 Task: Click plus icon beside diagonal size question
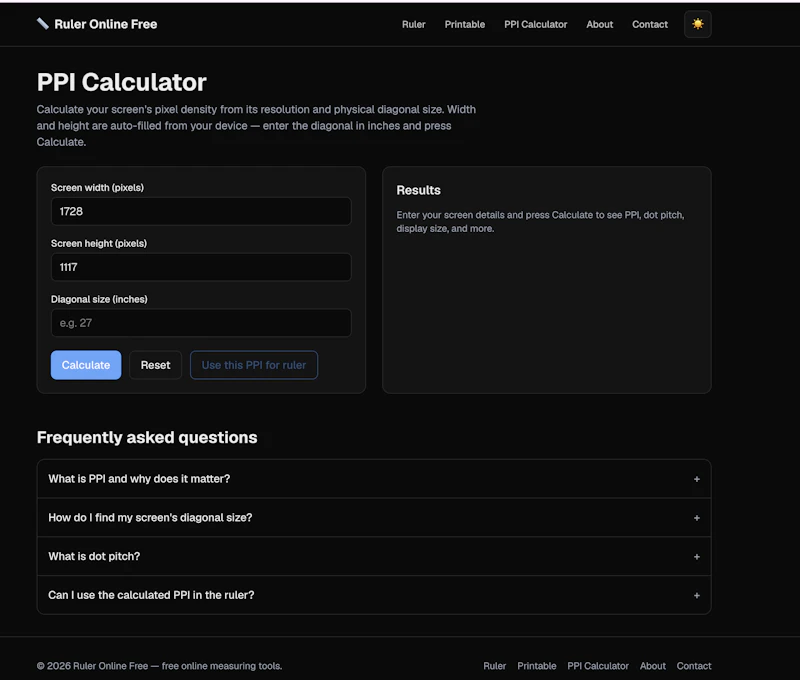(696, 518)
